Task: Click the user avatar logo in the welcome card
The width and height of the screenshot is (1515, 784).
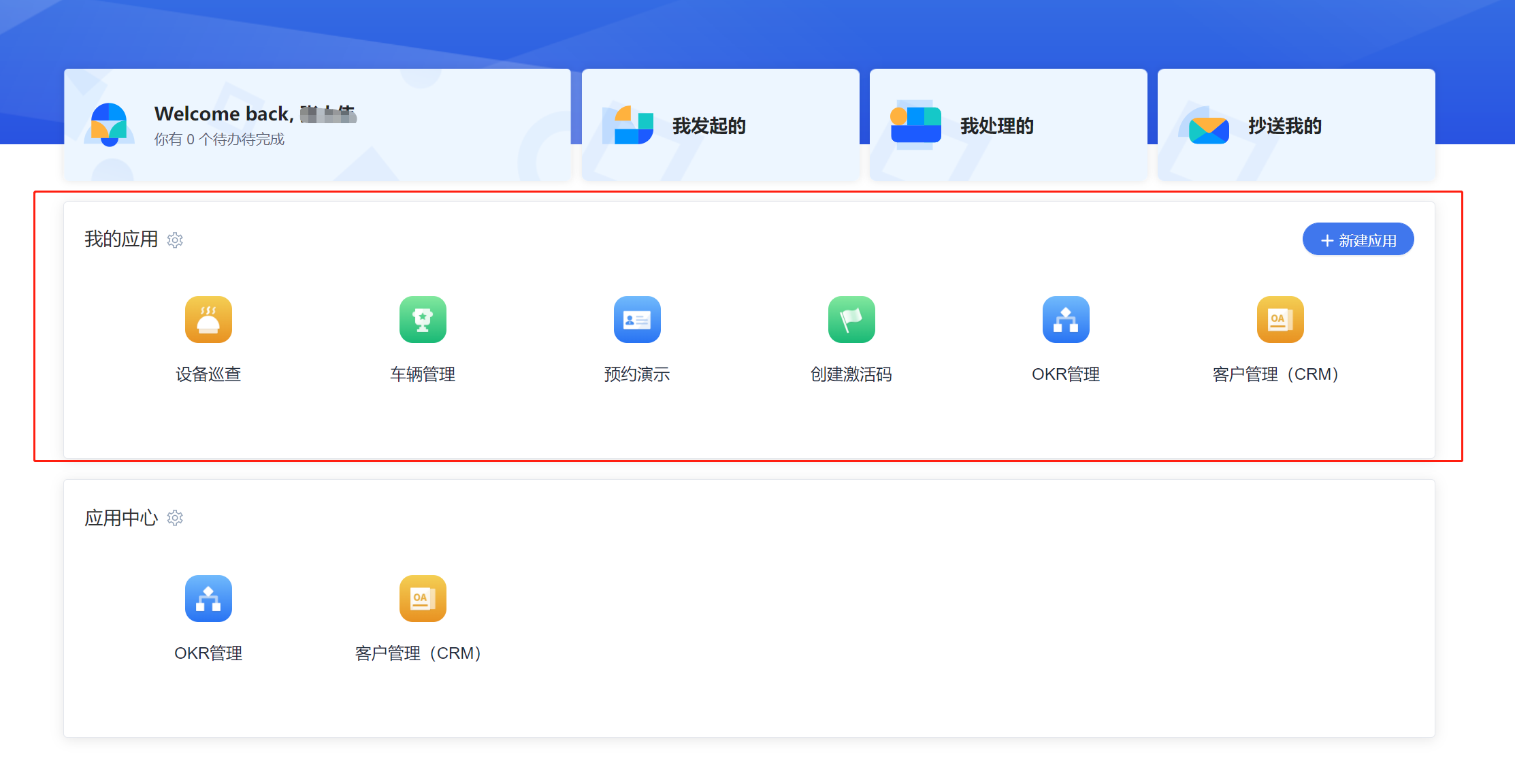Action: [x=109, y=125]
